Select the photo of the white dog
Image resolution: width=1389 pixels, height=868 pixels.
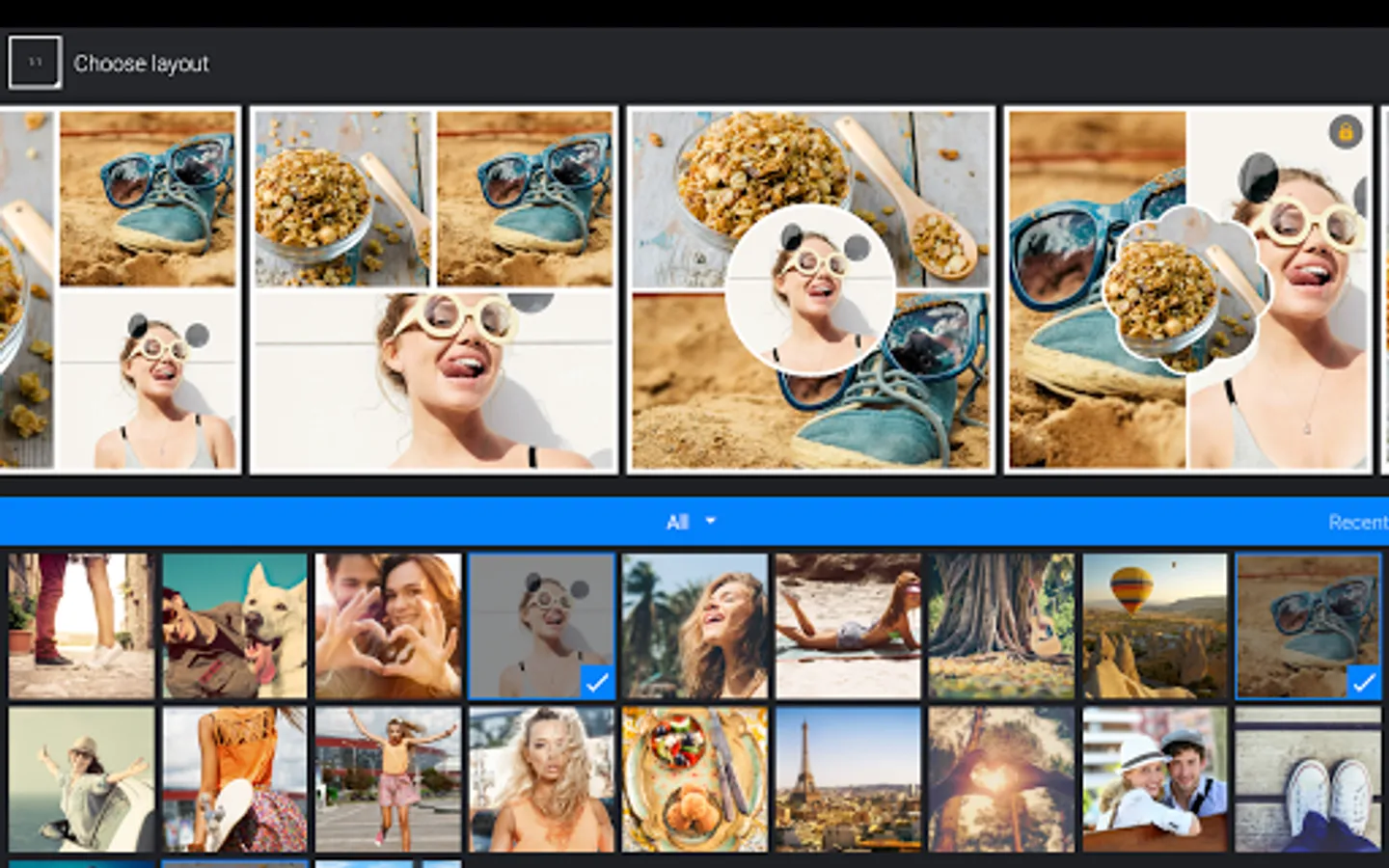234,625
